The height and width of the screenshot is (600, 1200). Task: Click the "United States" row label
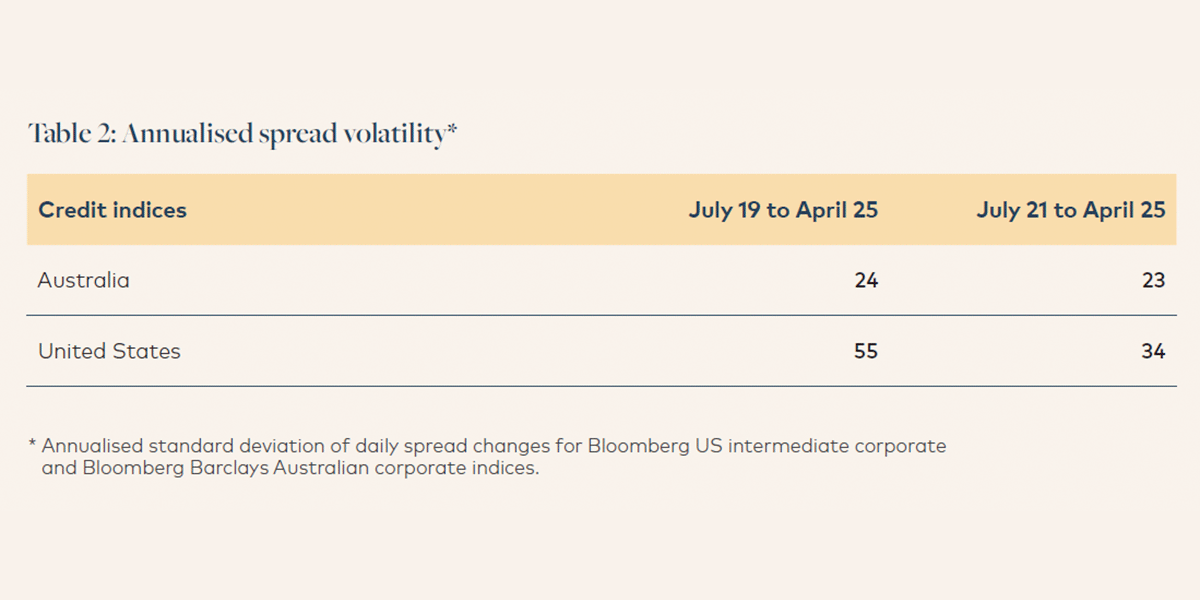109,351
